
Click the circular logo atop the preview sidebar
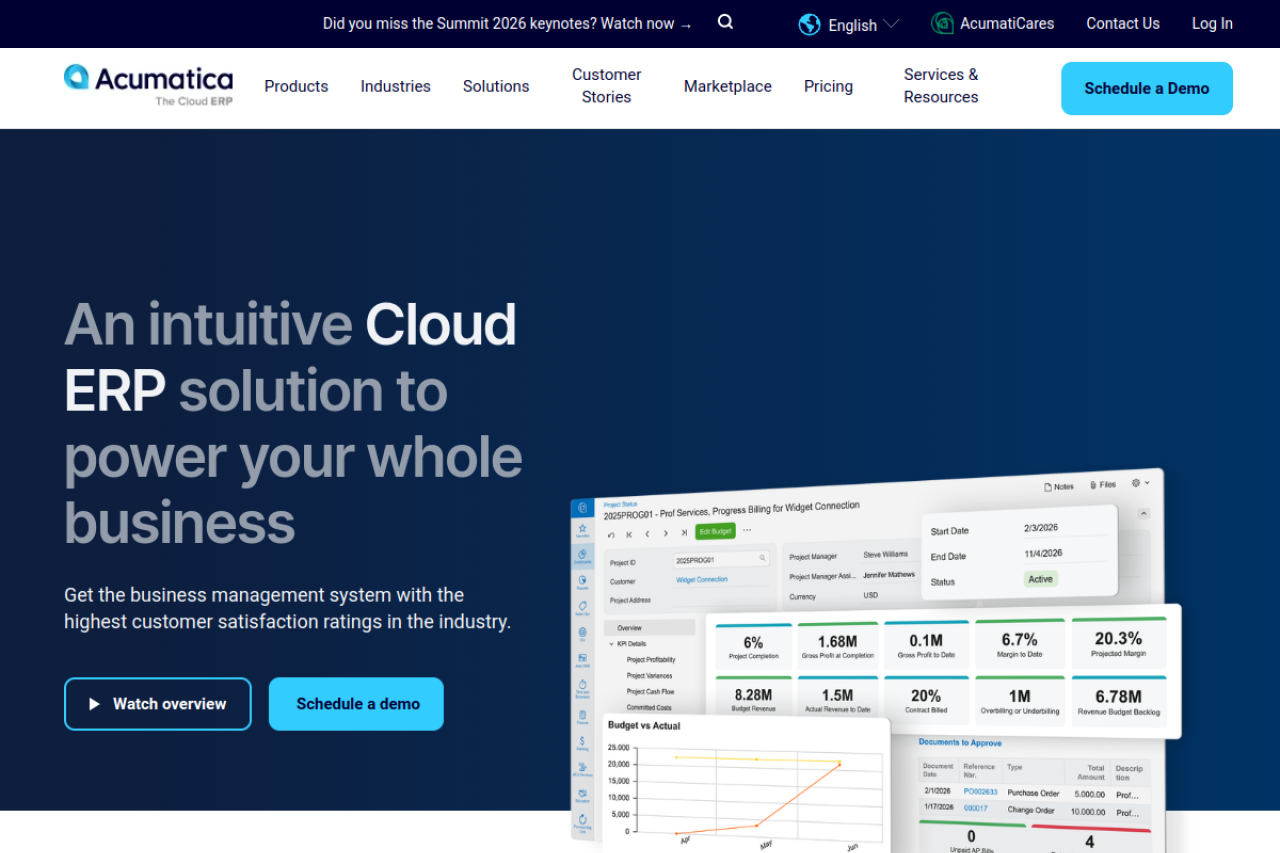583,507
